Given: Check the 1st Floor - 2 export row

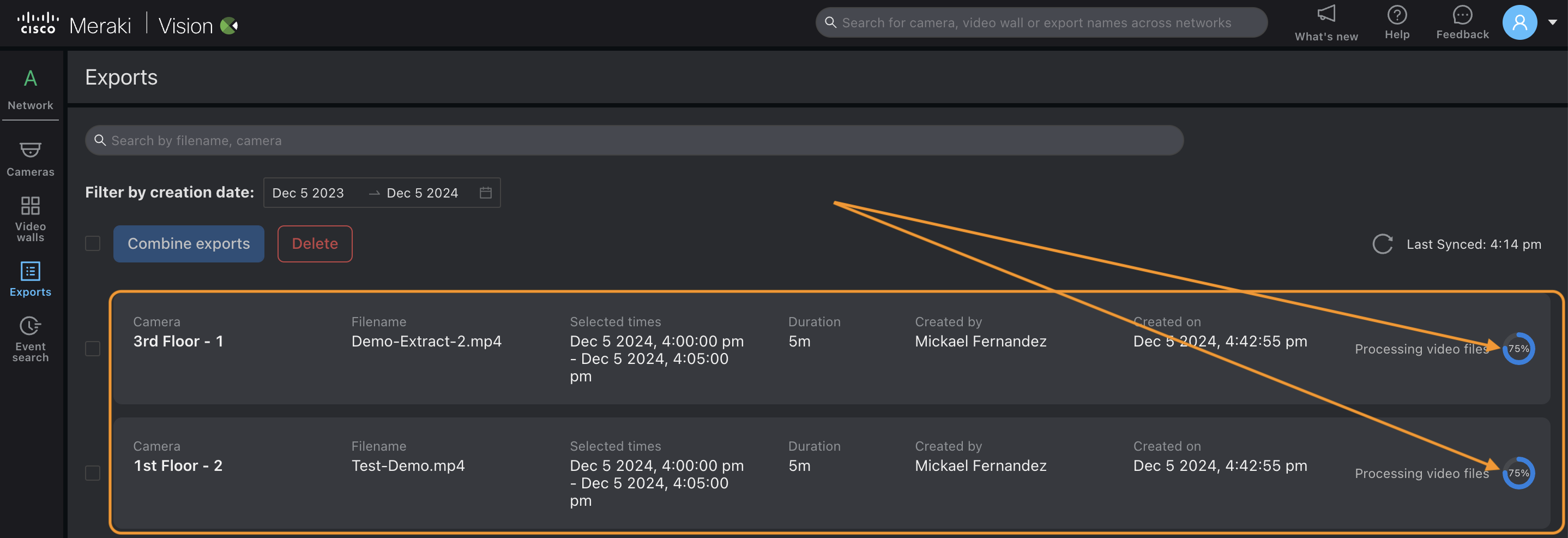Looking at the screenshot, I should pyautogui.click(x=93, y=473).
